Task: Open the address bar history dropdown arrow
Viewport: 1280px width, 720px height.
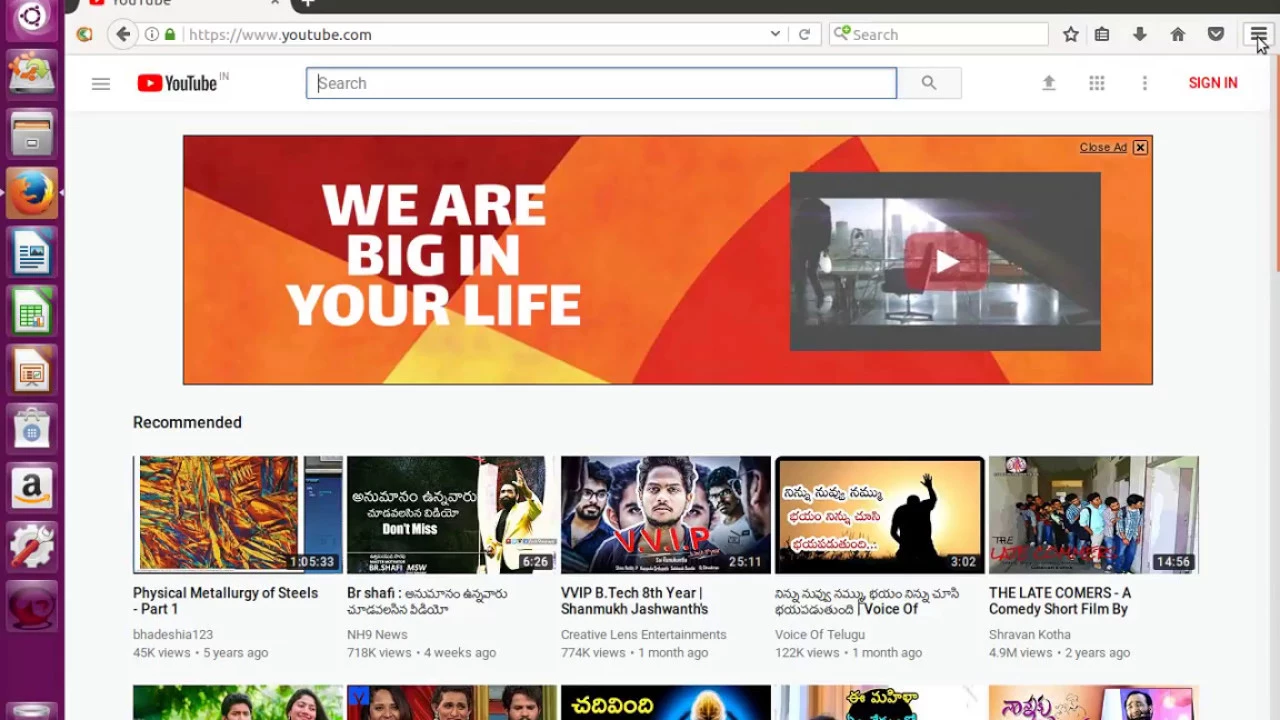Action: (x=775, y=34)
